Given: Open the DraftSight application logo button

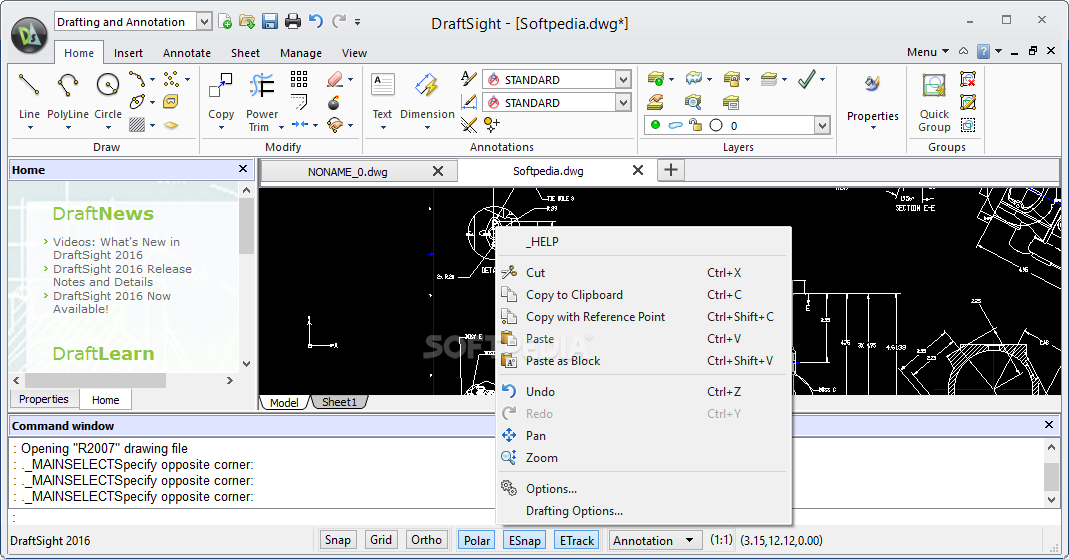Looking at the screenshot, I should tap(29, 35).
